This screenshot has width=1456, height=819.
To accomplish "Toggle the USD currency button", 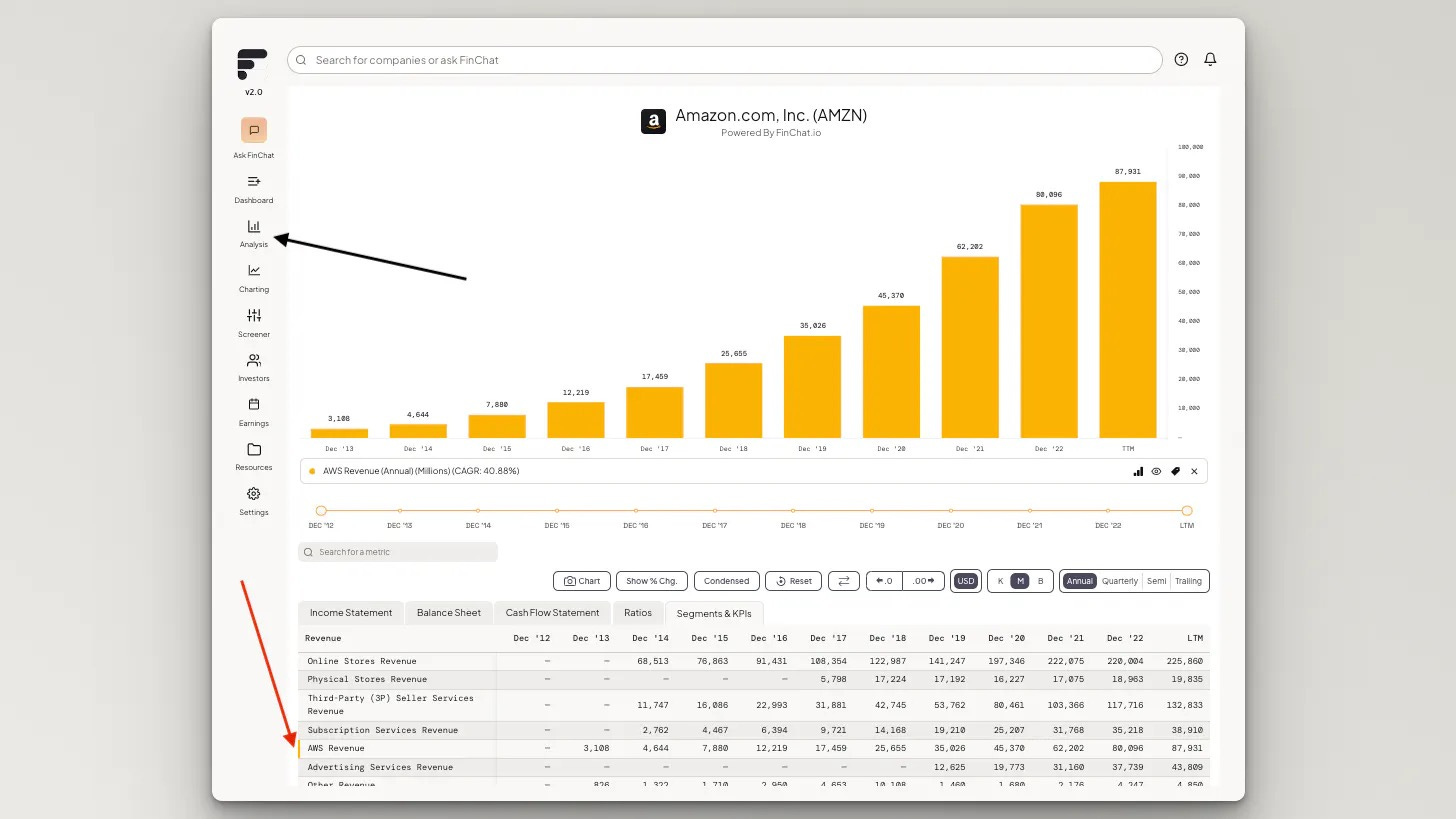I will 965,581.
